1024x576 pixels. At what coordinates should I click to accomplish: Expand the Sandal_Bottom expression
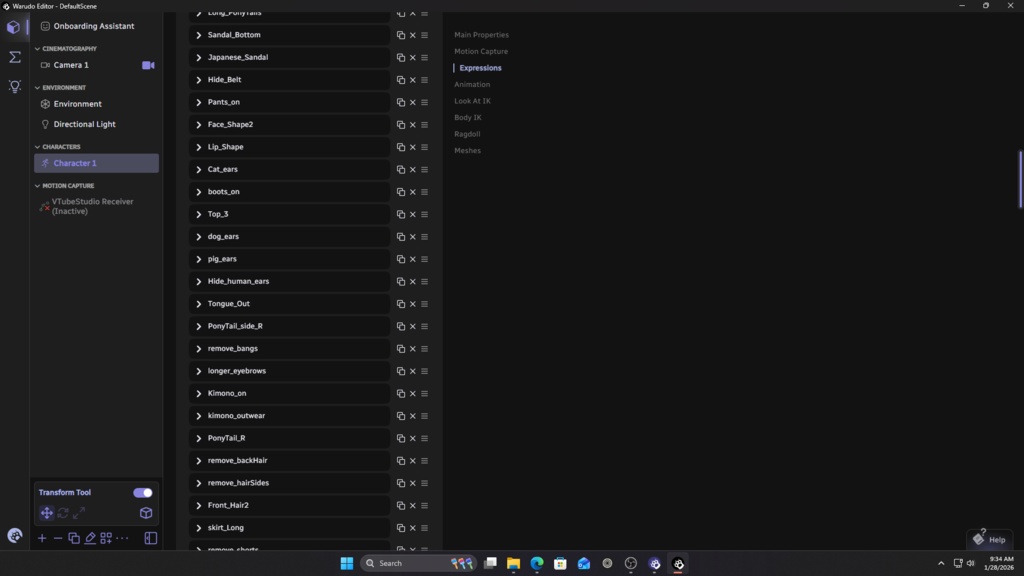pos(199,35)
